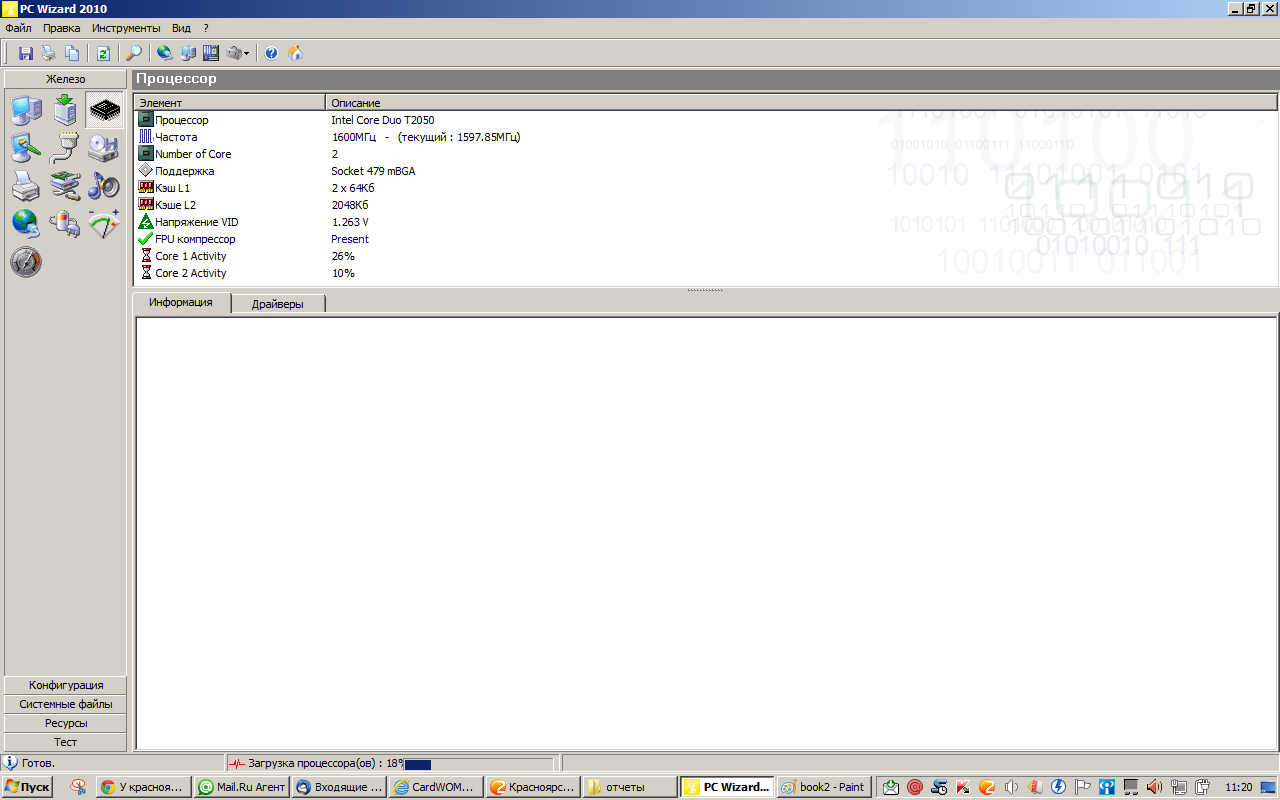Click the Socket 479 mBGA value
The height and width of the screenshot is (800, 1280).
click(373, 171)
